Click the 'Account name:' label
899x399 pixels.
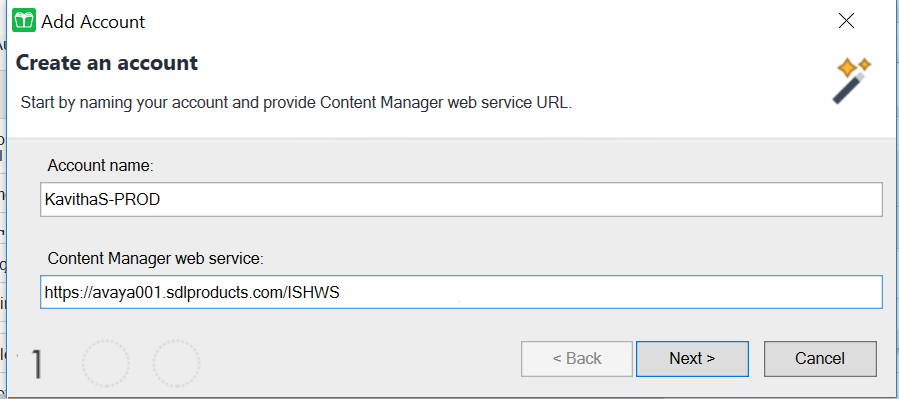pyautogui.click(x=101, y=166)
